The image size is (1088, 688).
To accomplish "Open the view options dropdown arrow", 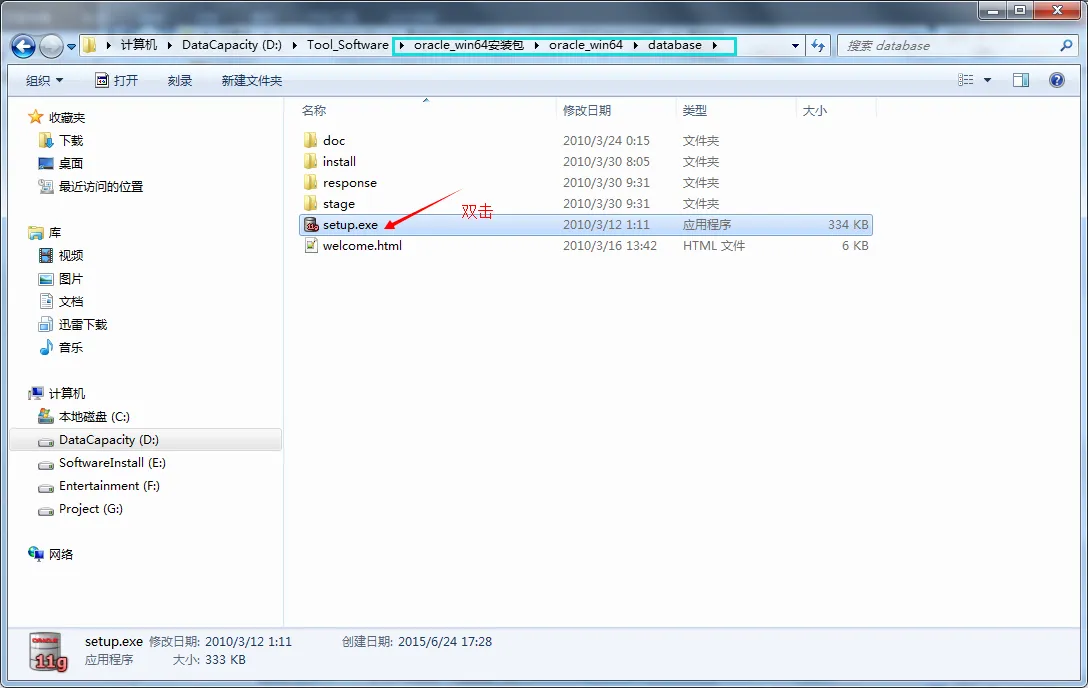I will [x=987, y=80].
